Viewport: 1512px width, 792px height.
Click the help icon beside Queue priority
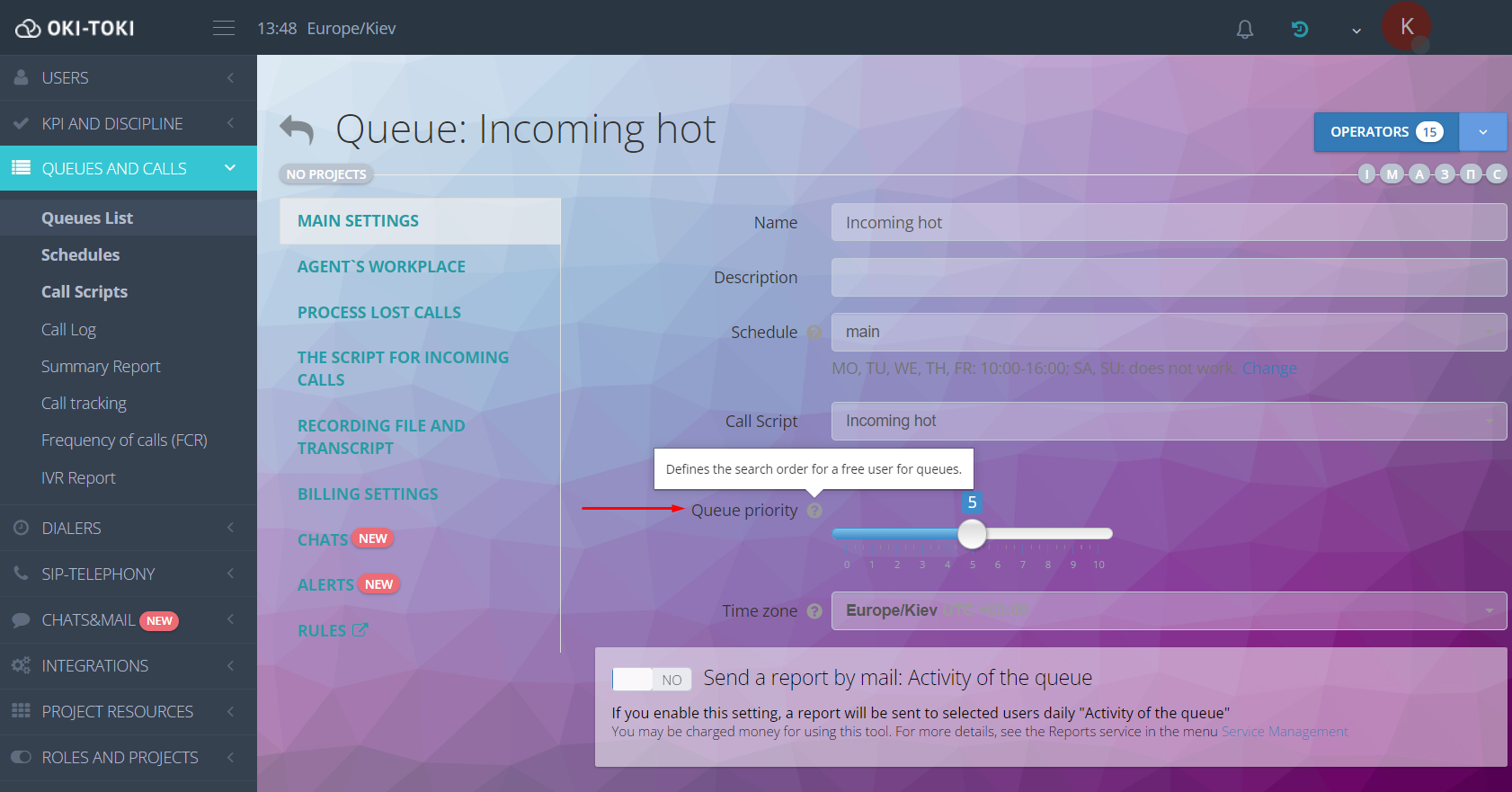tap(814, 511)
